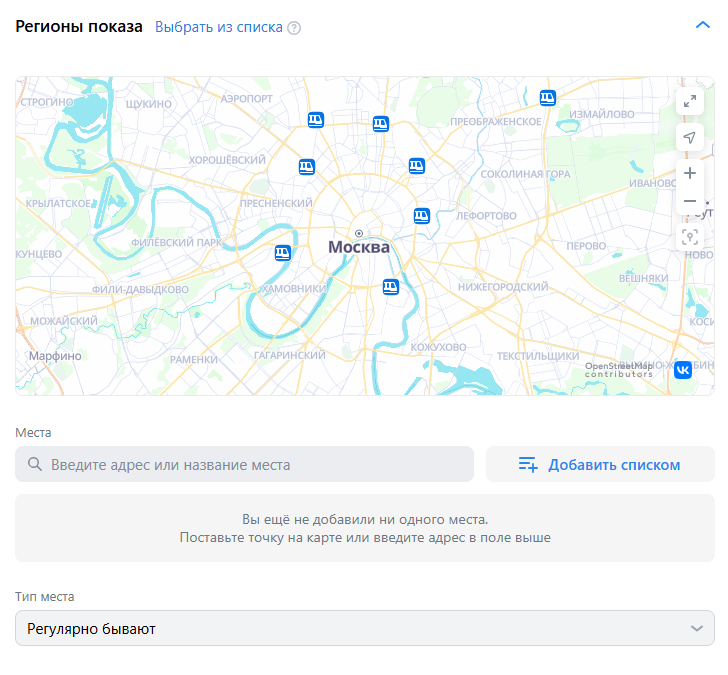Open the Выбрать из списка link
Image resolution: width=728 pixels, height=675 pixels.
tap(218, 27)
